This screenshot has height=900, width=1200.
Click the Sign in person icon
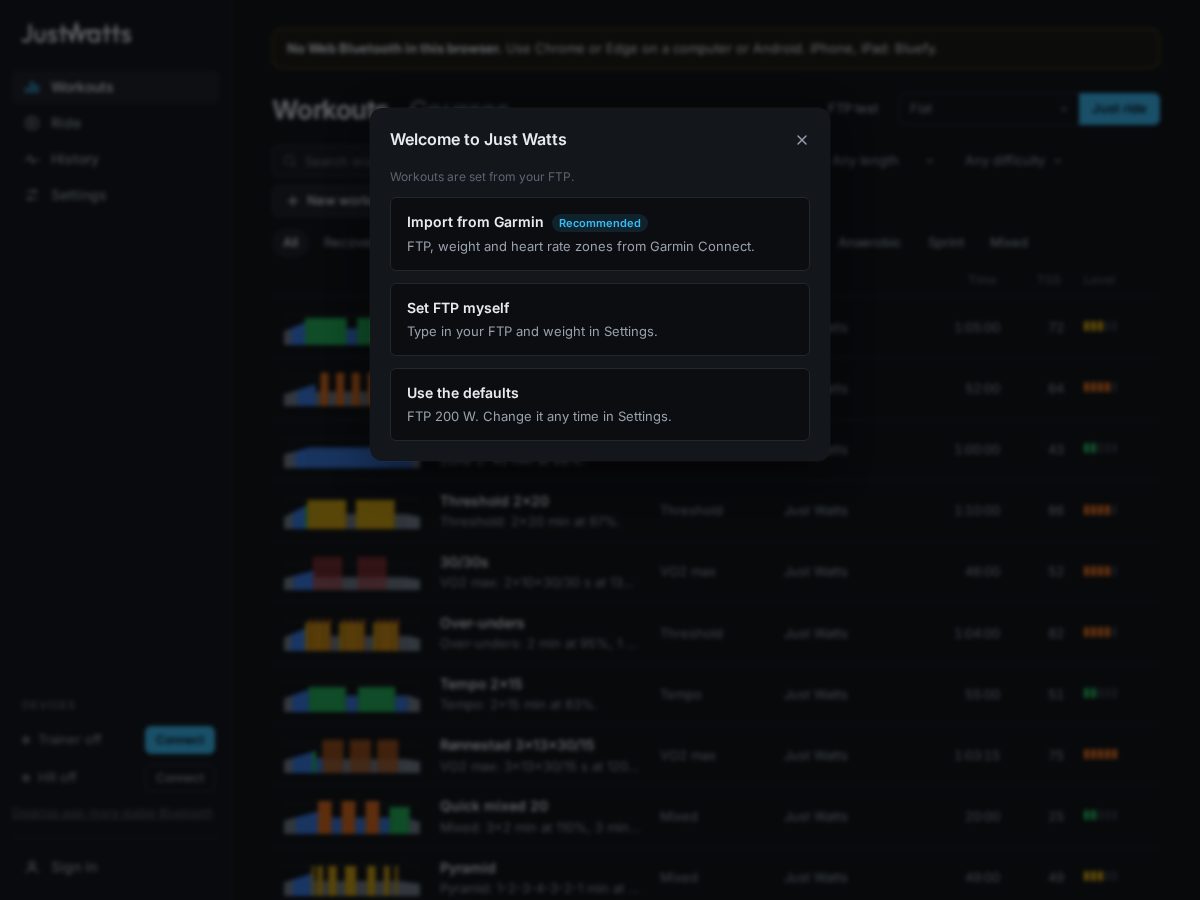tap(32, 867)
